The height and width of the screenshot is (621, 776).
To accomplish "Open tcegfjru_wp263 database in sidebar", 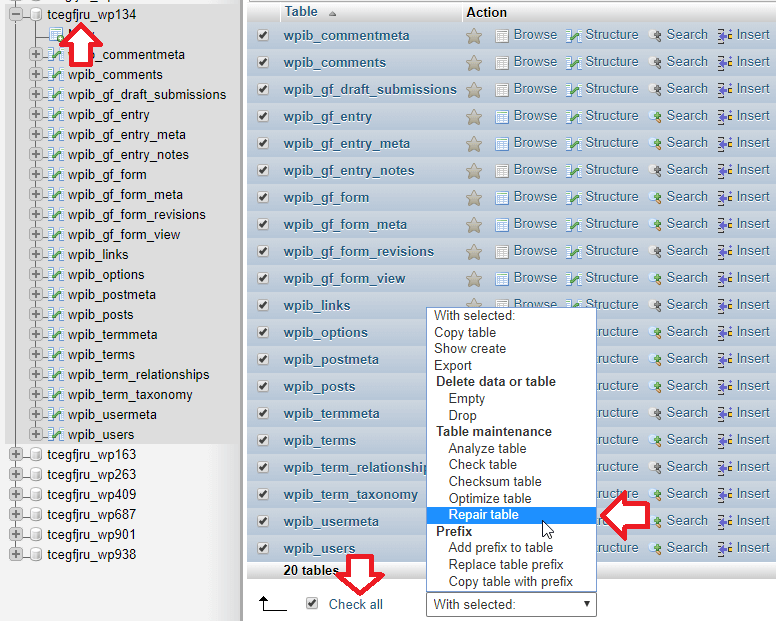I will 92,475.
